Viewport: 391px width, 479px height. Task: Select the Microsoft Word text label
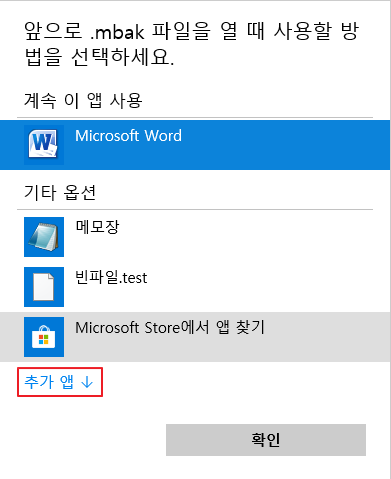tap(128, 136)
